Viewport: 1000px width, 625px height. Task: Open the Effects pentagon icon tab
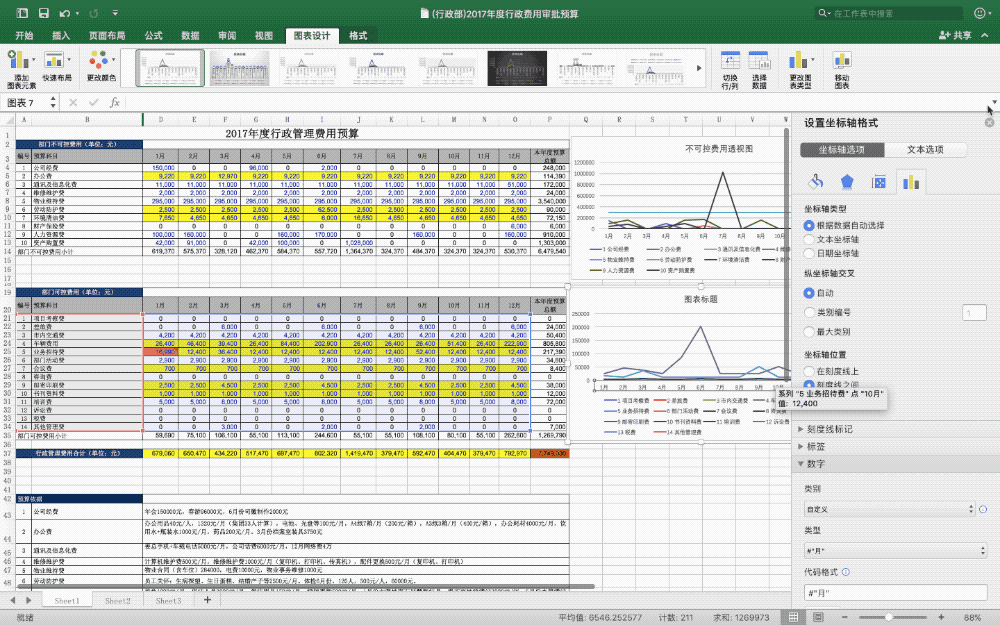tap(847, 182)
